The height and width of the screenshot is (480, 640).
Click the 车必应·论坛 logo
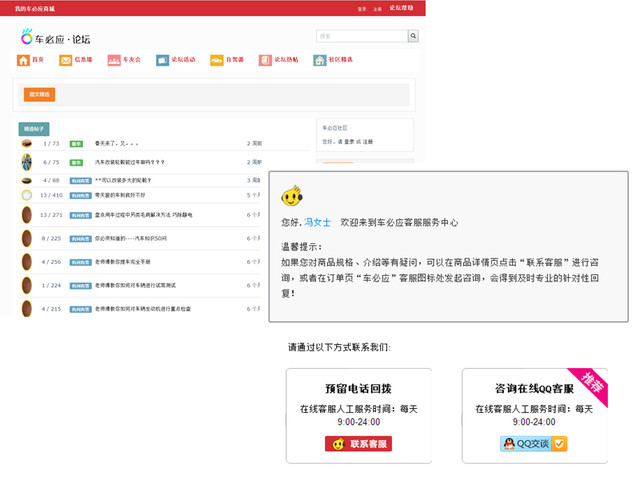coord(56,37)
